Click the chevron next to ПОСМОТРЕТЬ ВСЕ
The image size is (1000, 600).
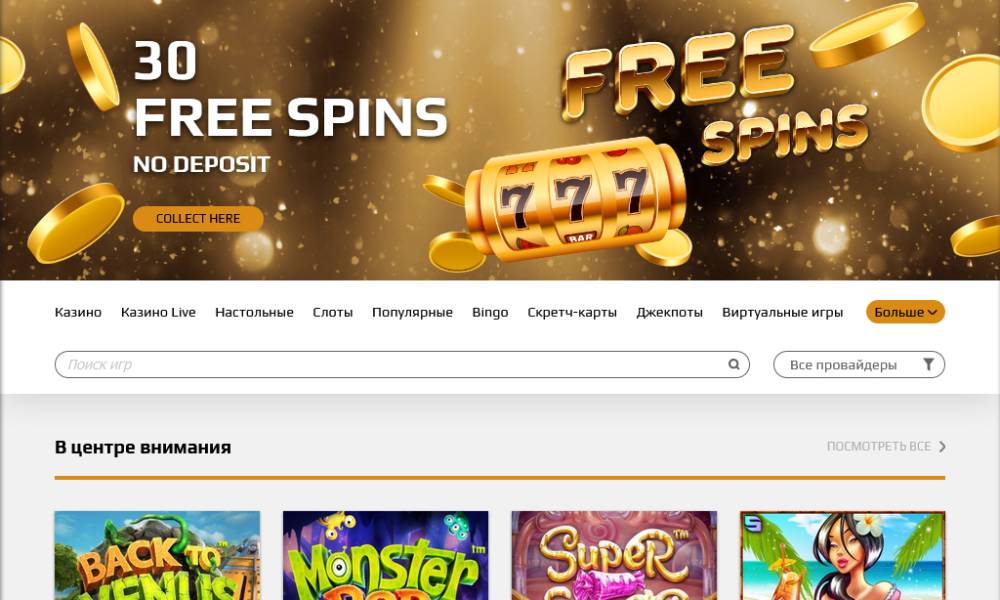942,447
